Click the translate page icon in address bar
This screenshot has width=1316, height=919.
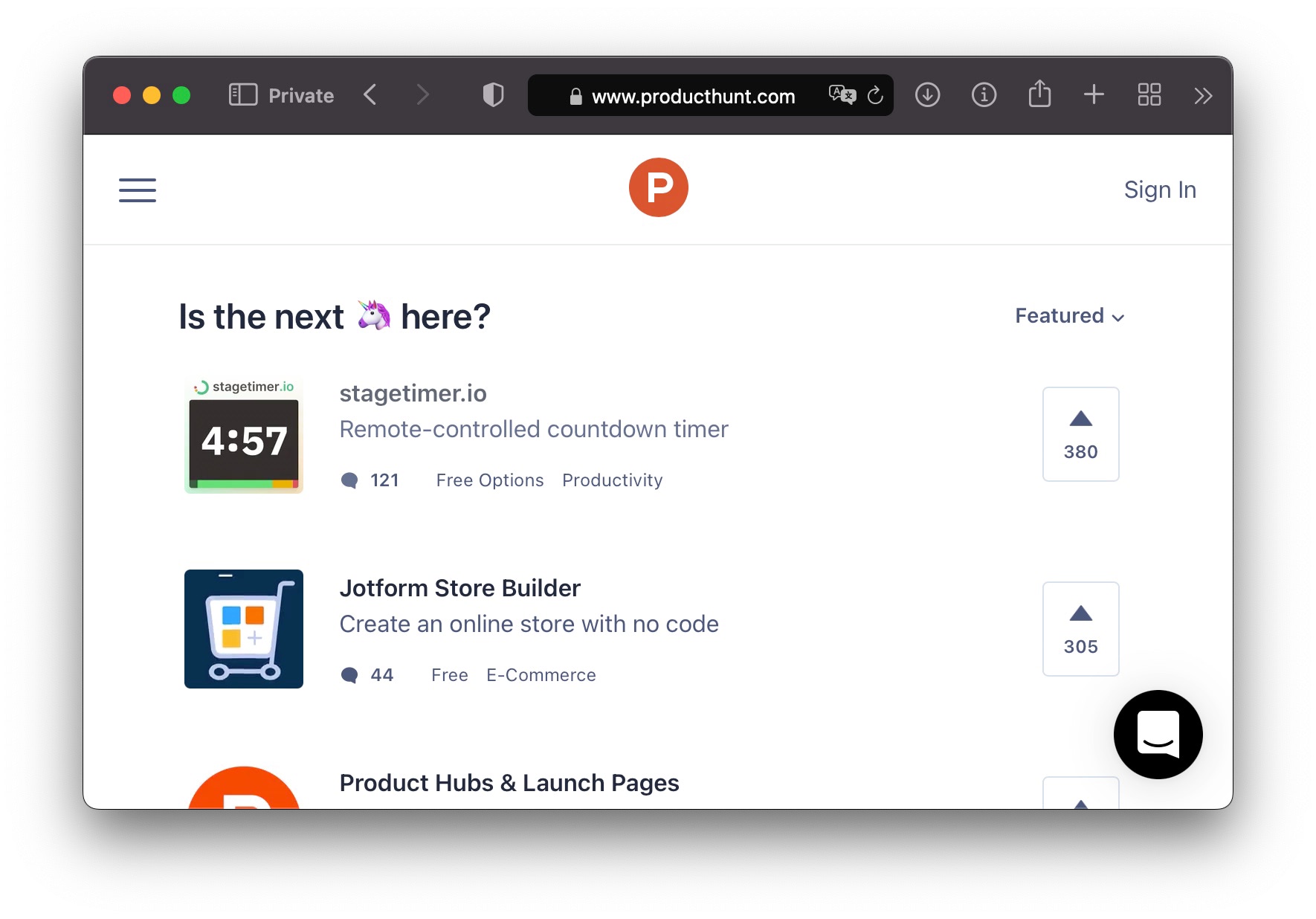tap(842, 94)
